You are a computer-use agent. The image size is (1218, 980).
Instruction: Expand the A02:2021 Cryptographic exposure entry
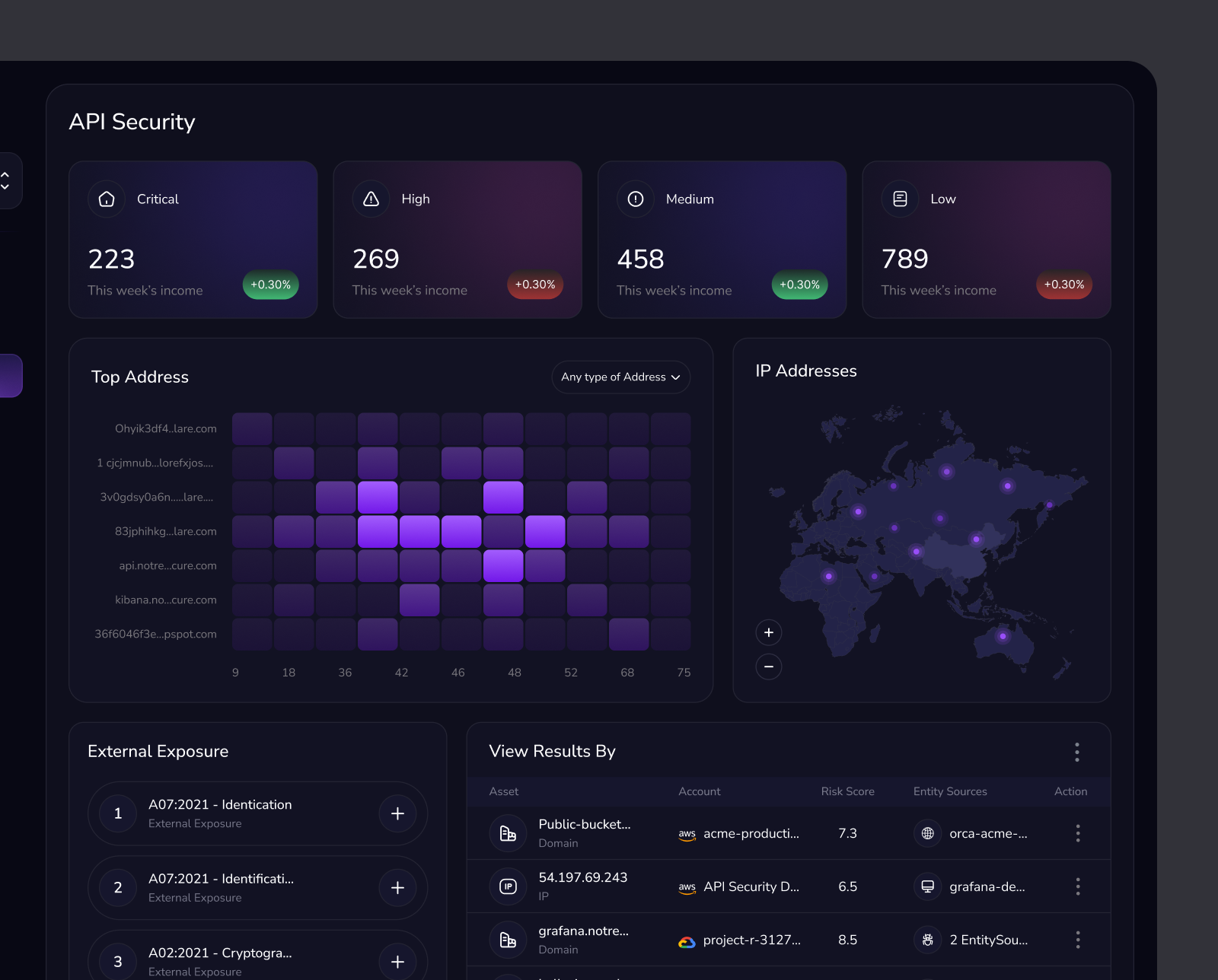pyautogui.click(x=397, y=961)
